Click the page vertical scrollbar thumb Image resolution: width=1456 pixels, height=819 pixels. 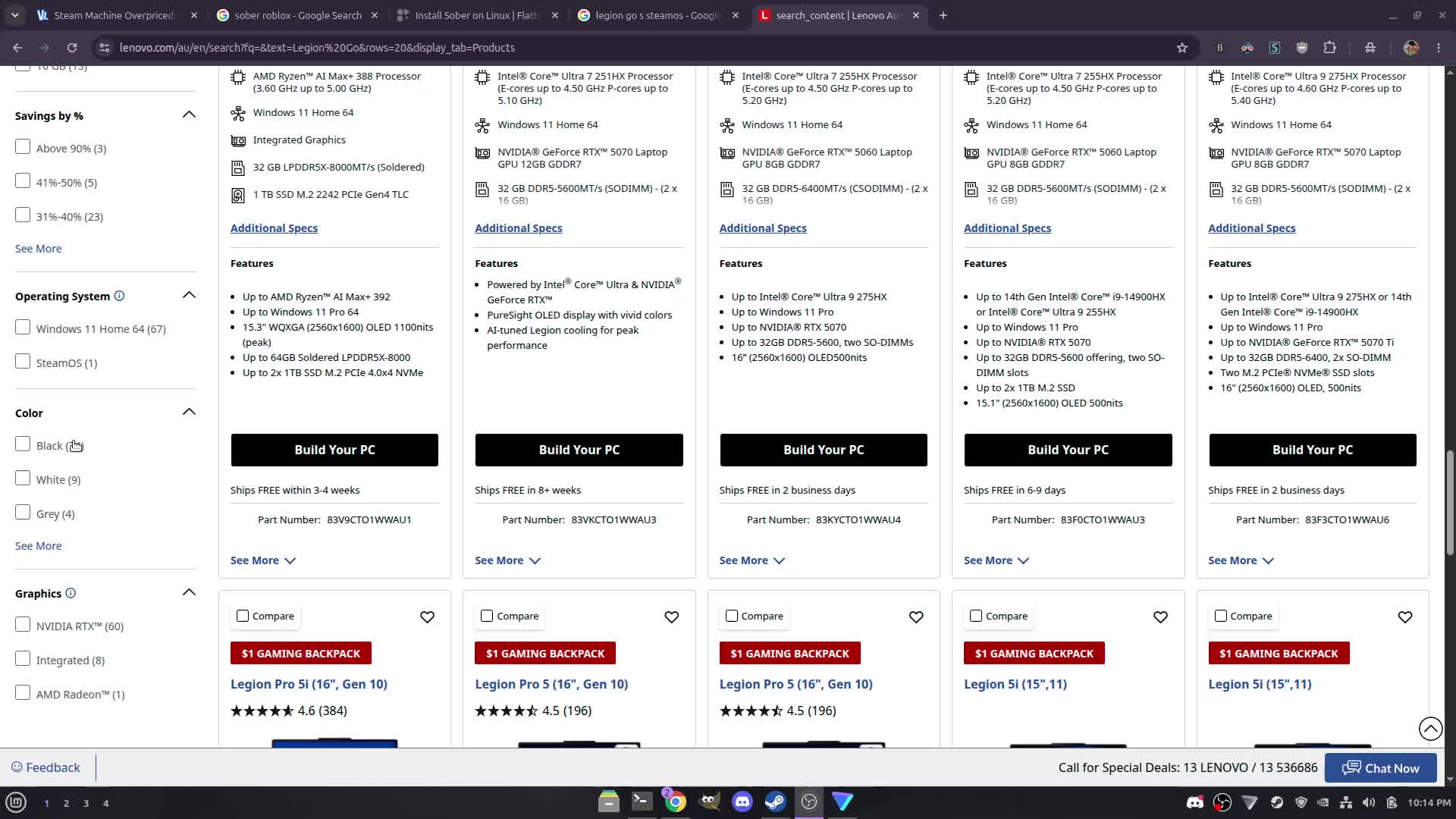point(1450,503)
